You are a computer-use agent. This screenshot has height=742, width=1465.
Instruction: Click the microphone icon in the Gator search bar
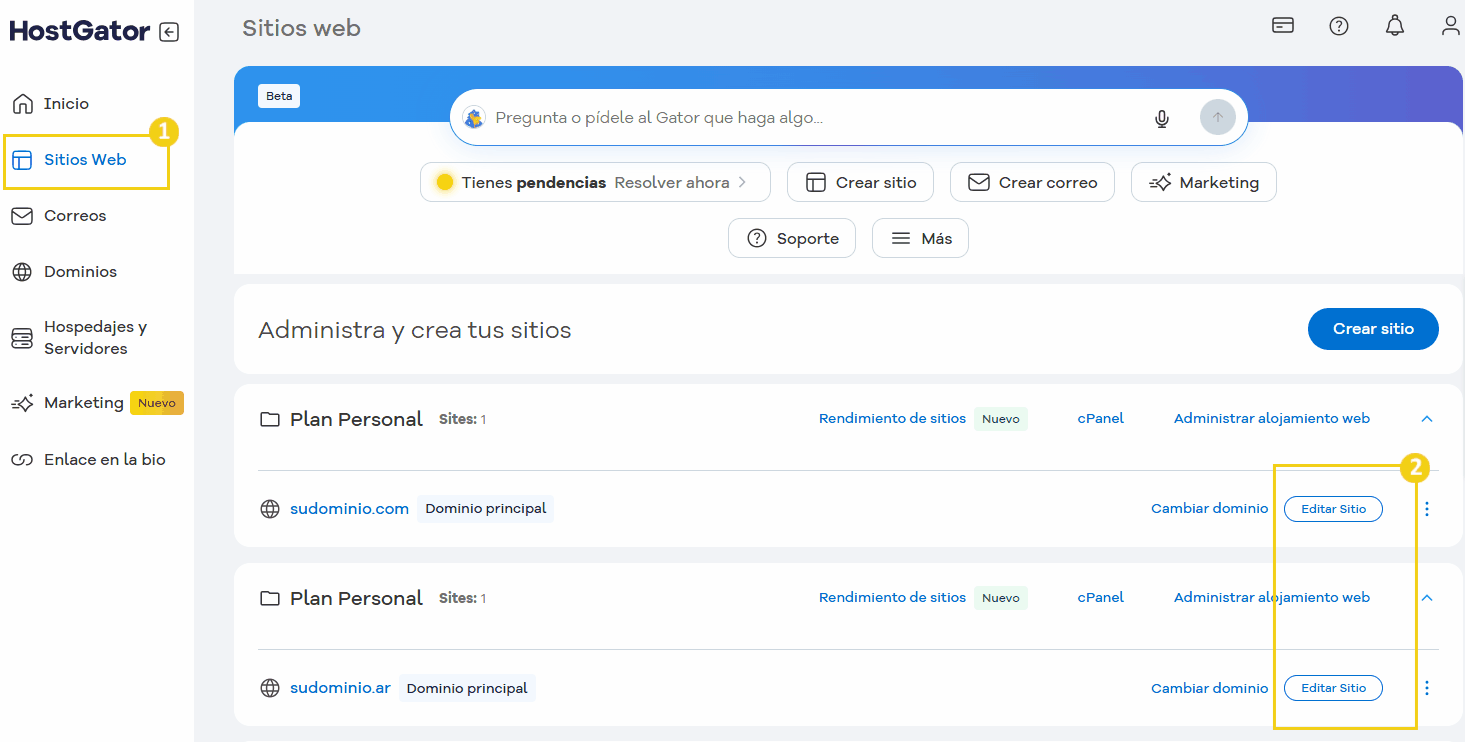click(x=1161, y=117)
